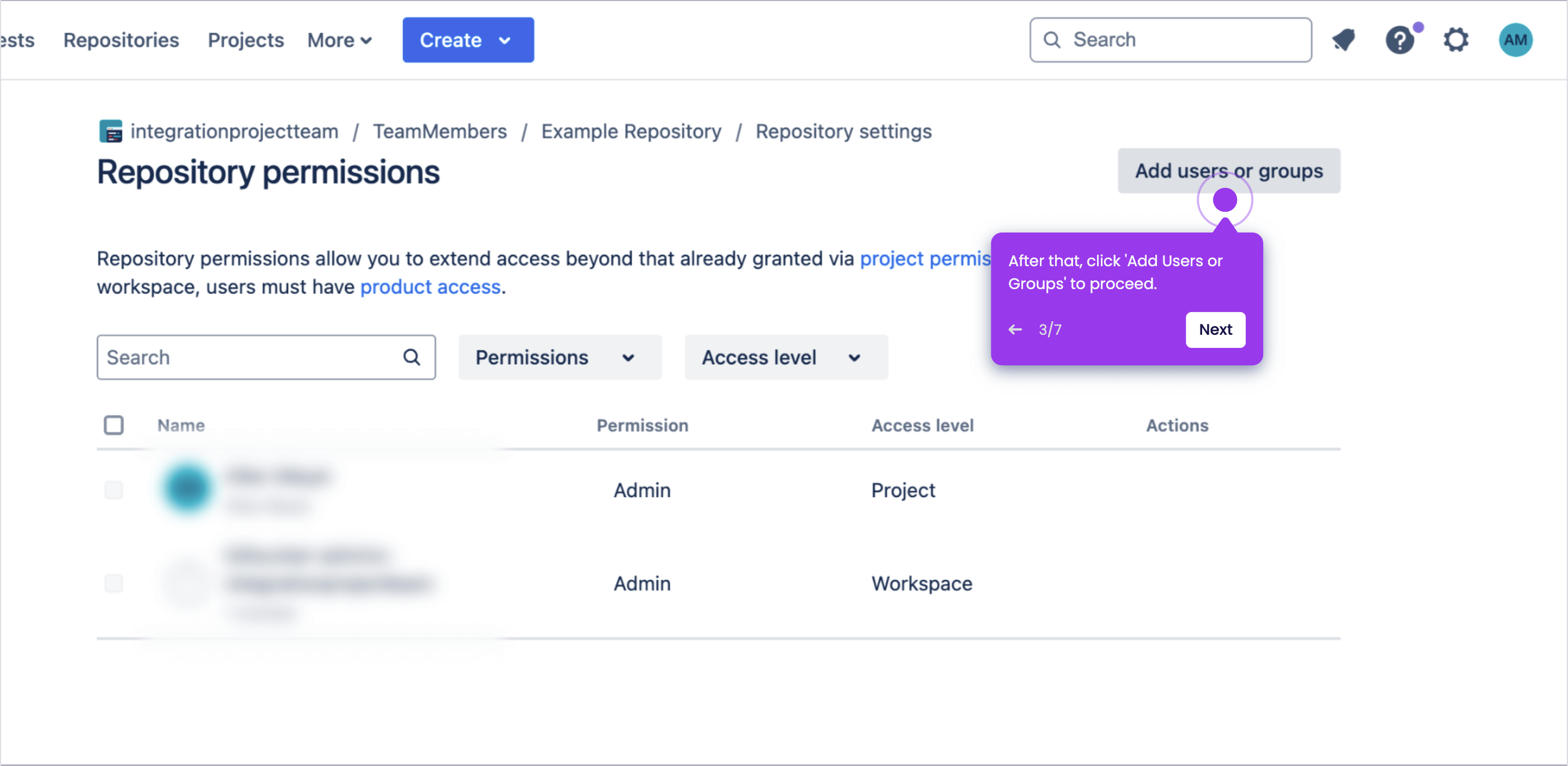Tick the select-all checkbox beside Name
Viewport: 1568px width, 766px height.
point(114,425)
